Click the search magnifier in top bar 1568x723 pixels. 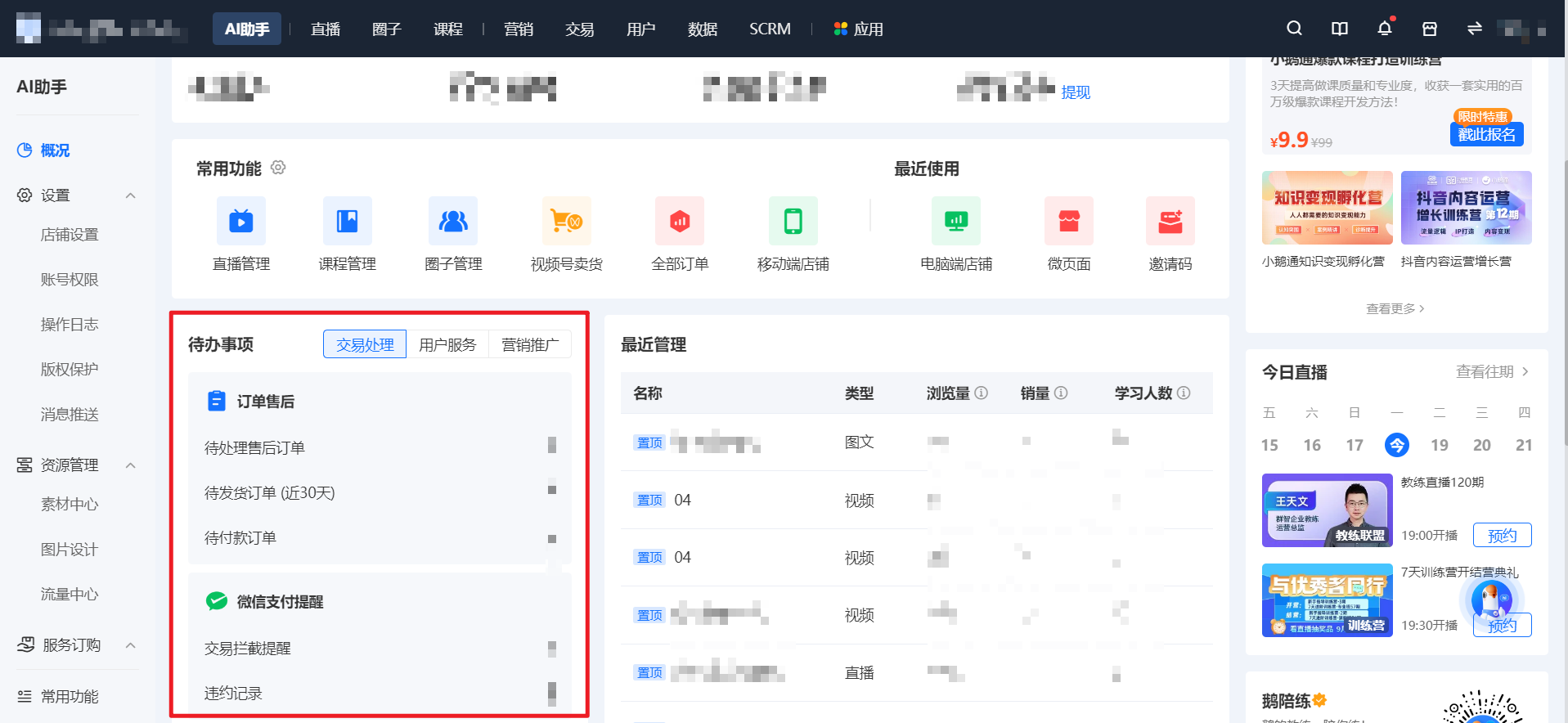tap(1294, 29)
